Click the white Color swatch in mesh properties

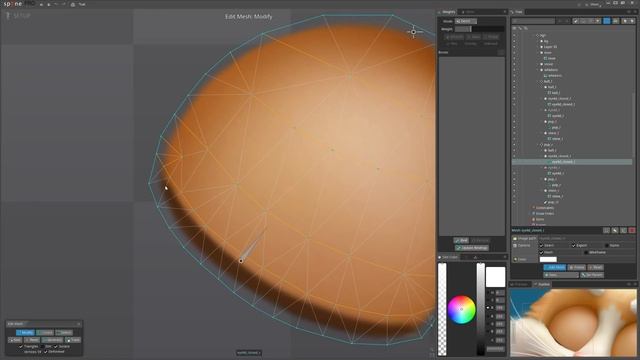pos(548,259)
